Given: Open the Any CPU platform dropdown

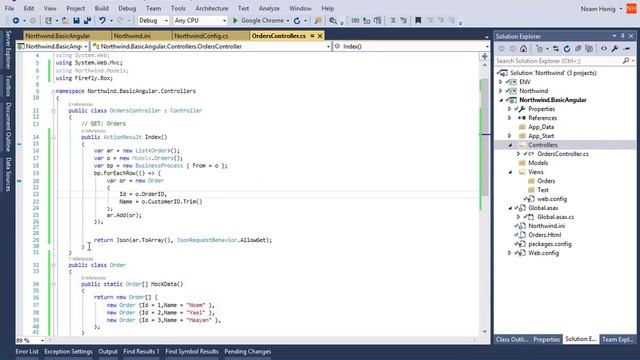Looking at the screenshot, I should click(x=224, y=20).
